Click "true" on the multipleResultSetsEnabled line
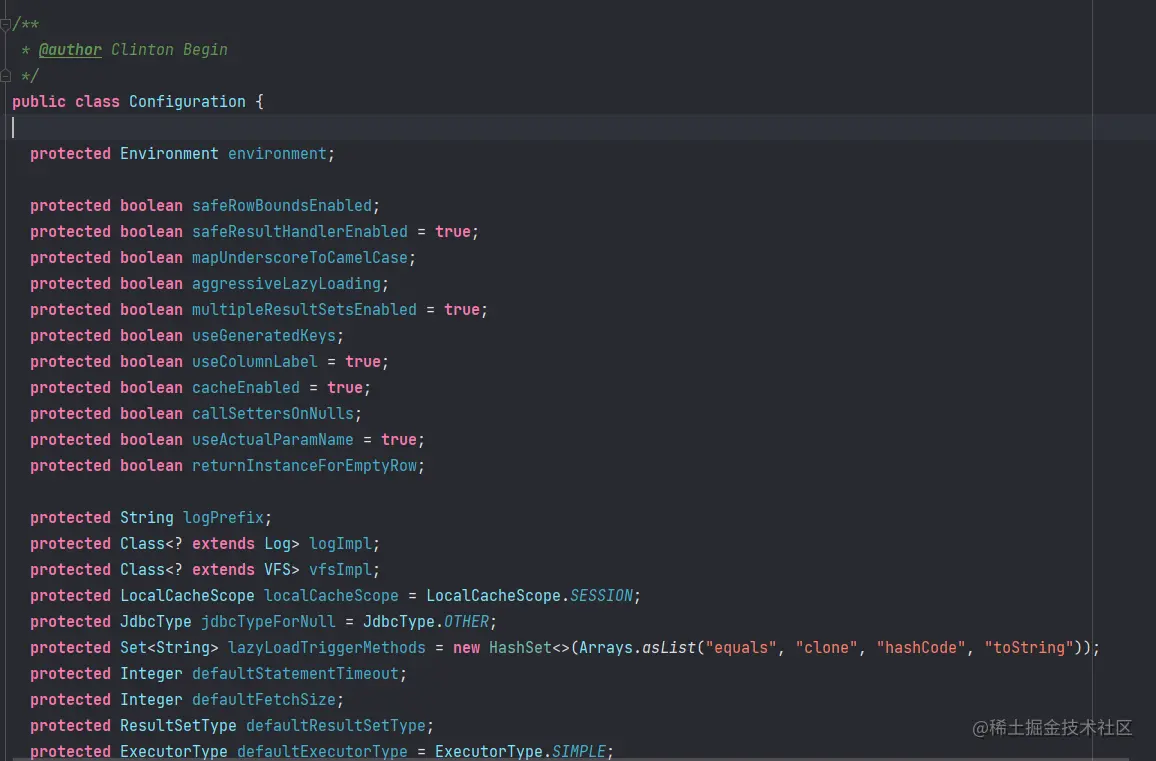 pos(462,310)
